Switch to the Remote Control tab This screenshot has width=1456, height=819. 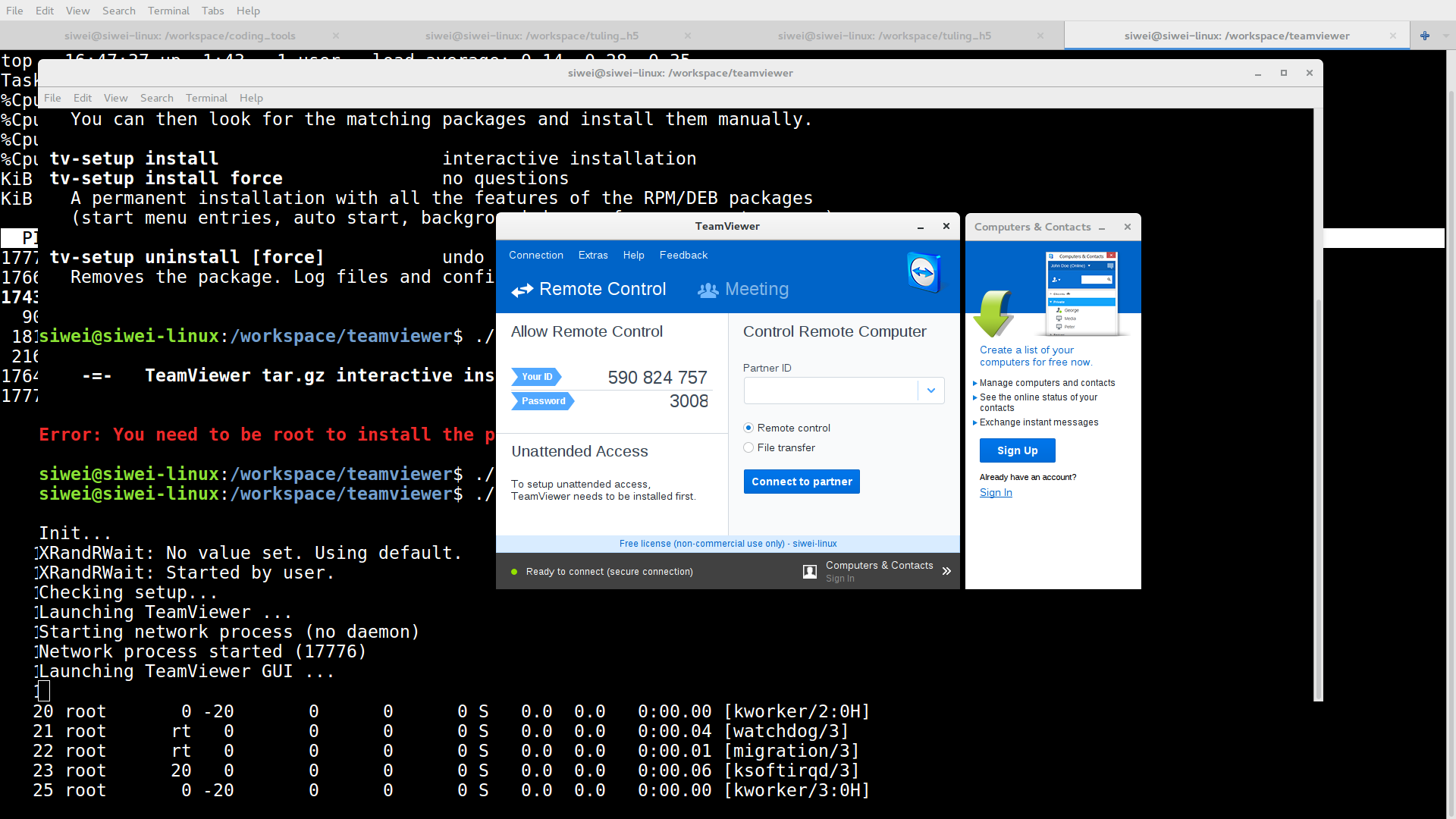click(588, 290)
